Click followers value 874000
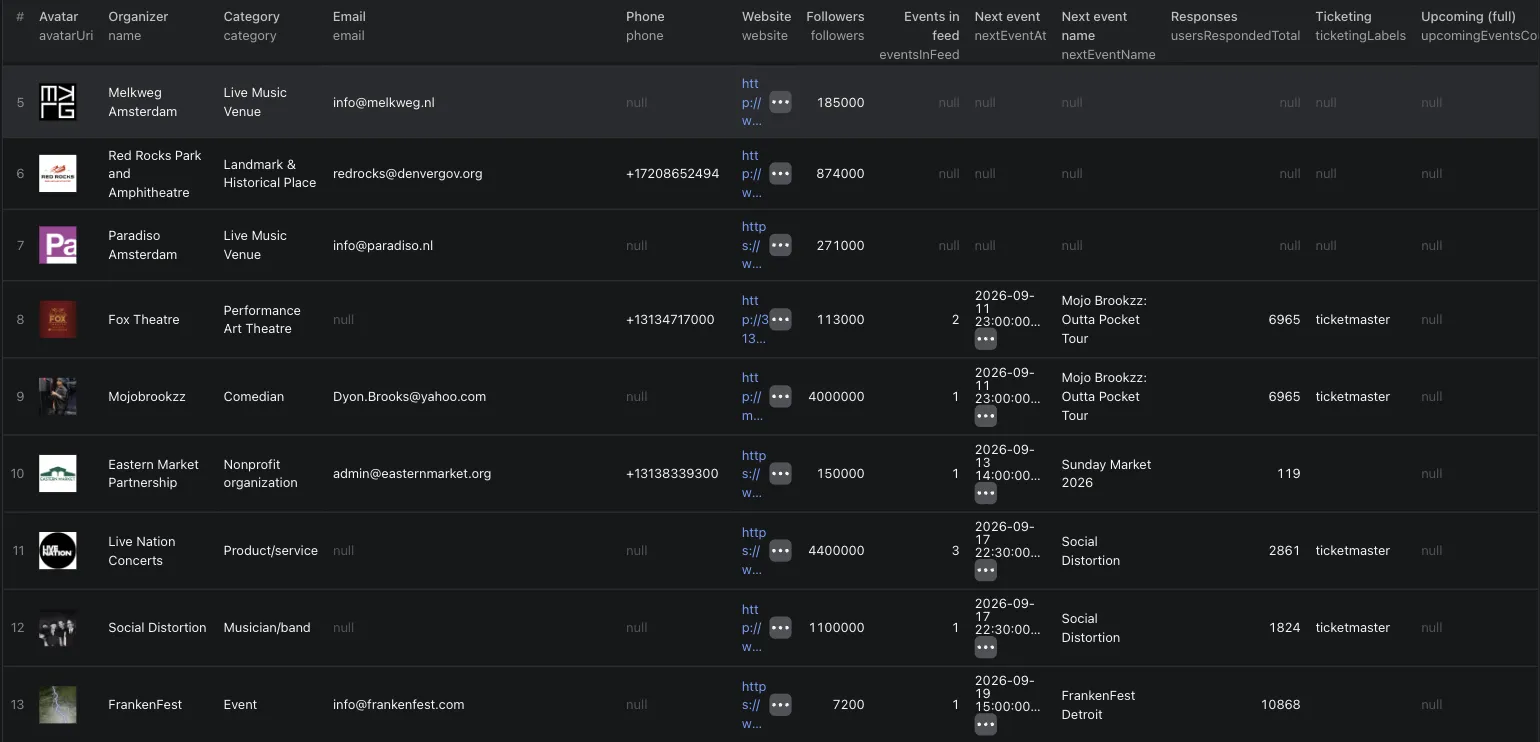The width and height of the screenshot is (1540, 742). 840,173
